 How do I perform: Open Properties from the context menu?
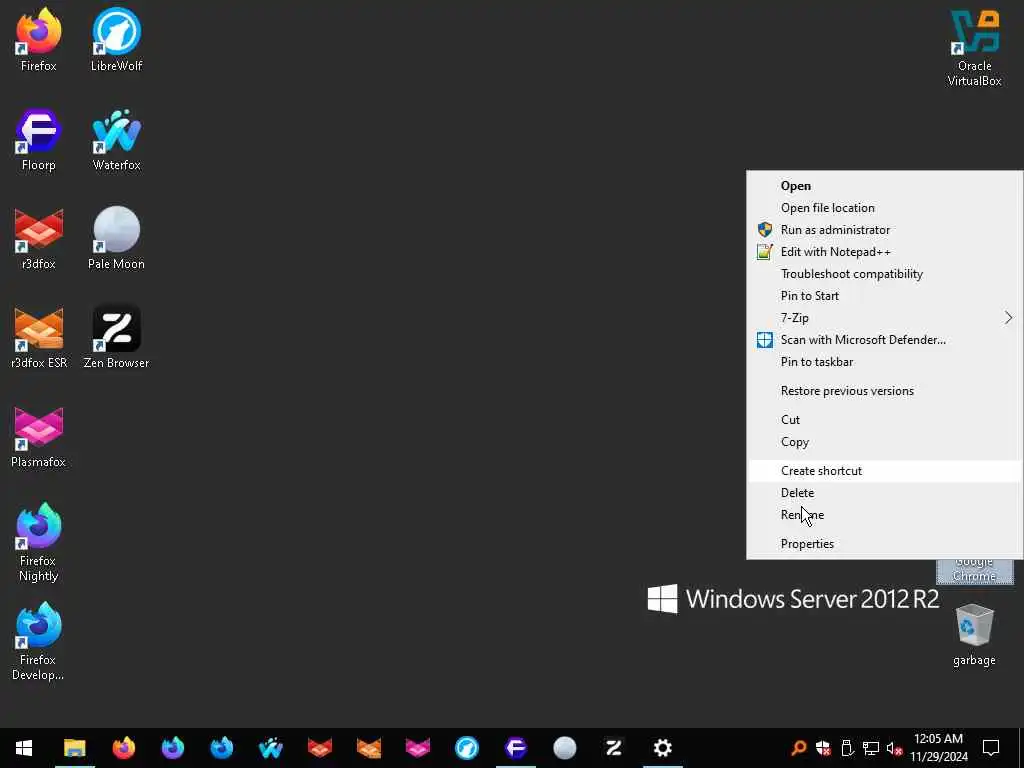[x=884, y=544]
